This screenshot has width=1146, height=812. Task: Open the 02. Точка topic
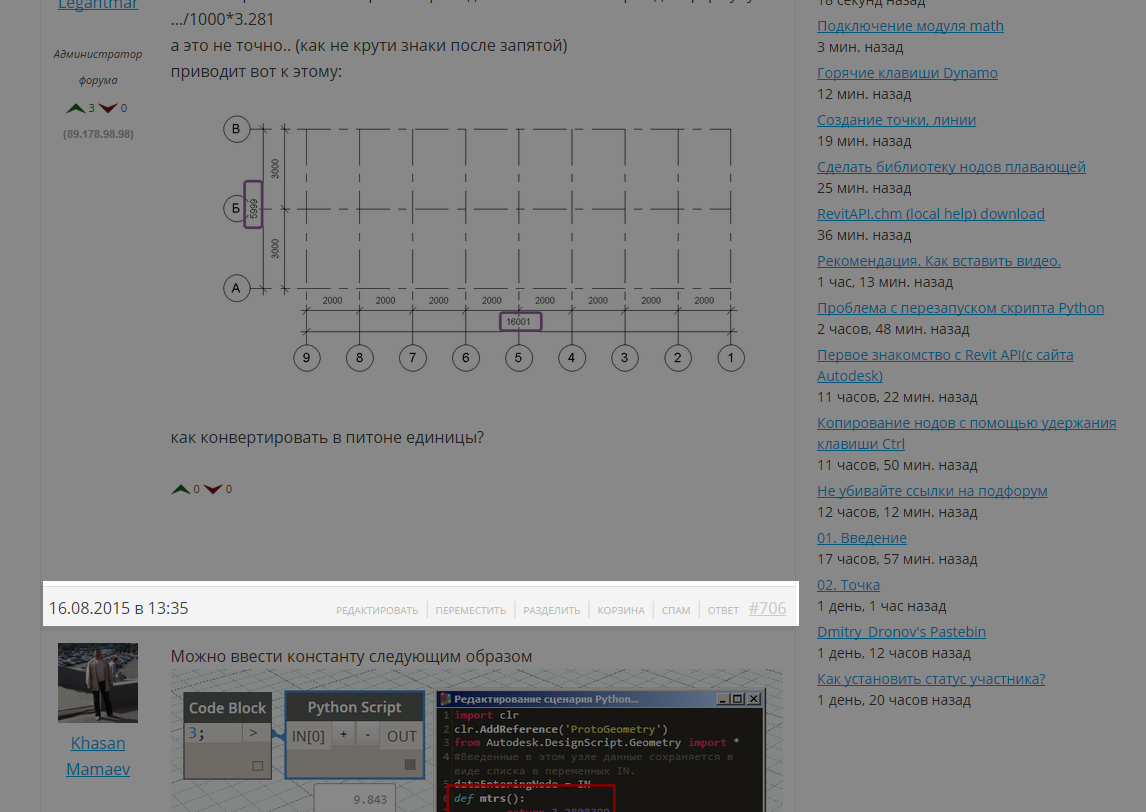[848, 585]
